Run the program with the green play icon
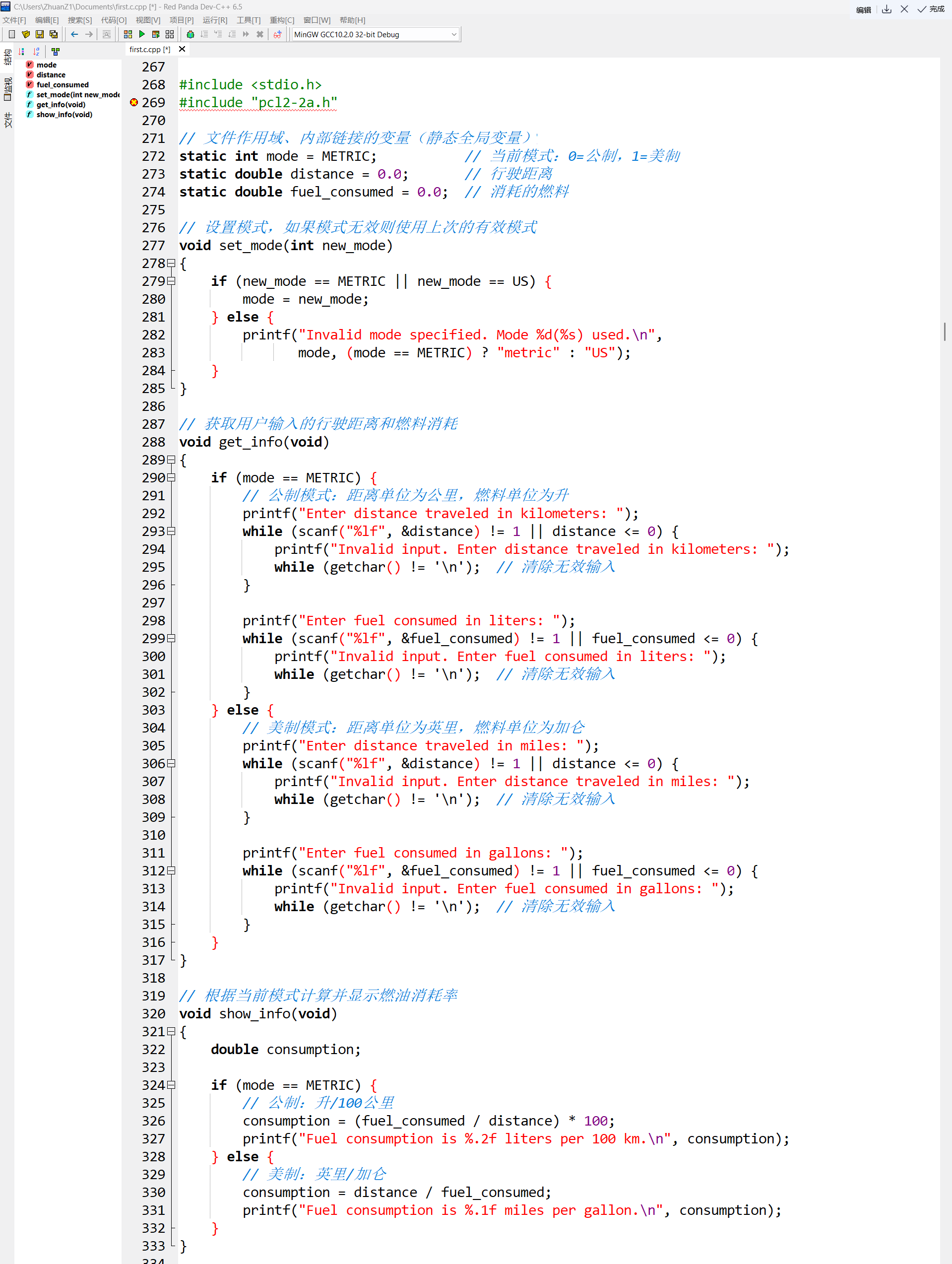 141,34
